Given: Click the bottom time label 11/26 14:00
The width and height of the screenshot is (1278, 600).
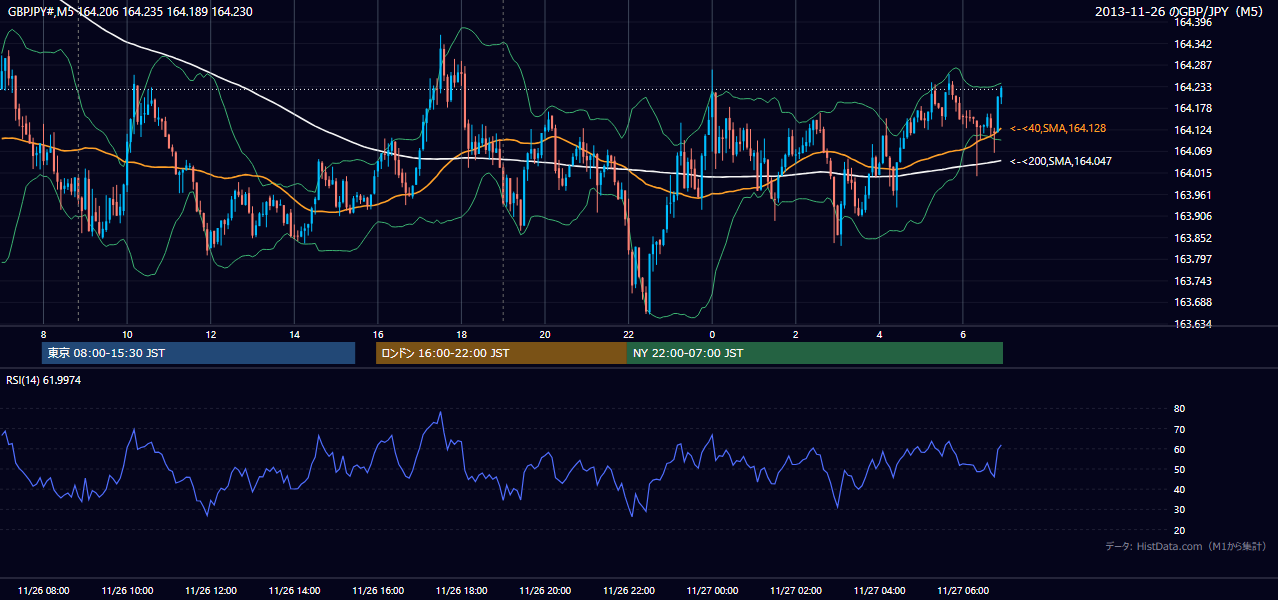Looking at the screenshot, I should click(295, 591).
